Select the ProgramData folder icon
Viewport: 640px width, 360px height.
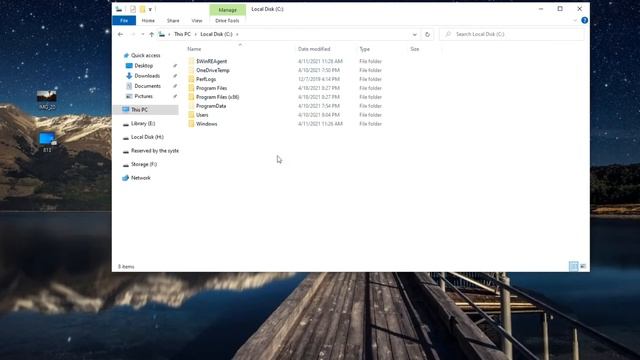tap(191, 106)
